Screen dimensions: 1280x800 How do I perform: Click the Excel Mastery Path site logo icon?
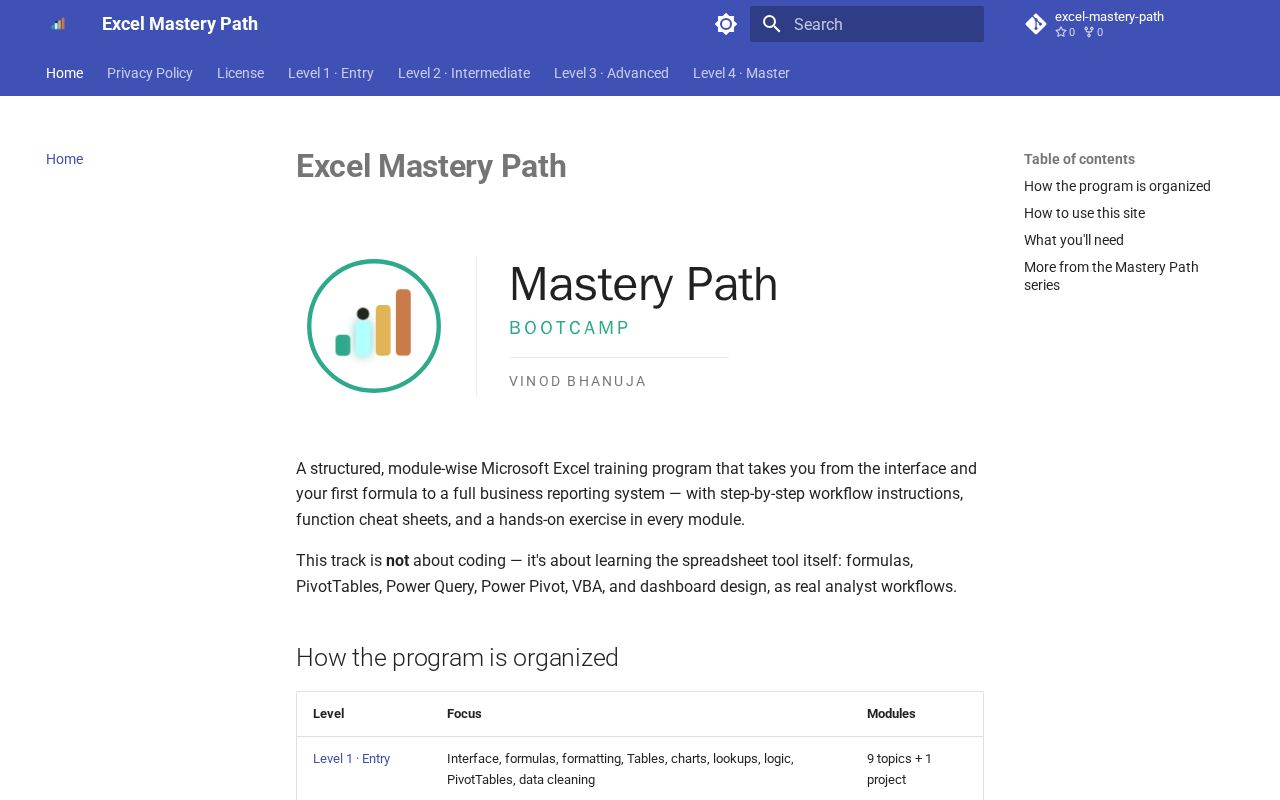point(58,24)
